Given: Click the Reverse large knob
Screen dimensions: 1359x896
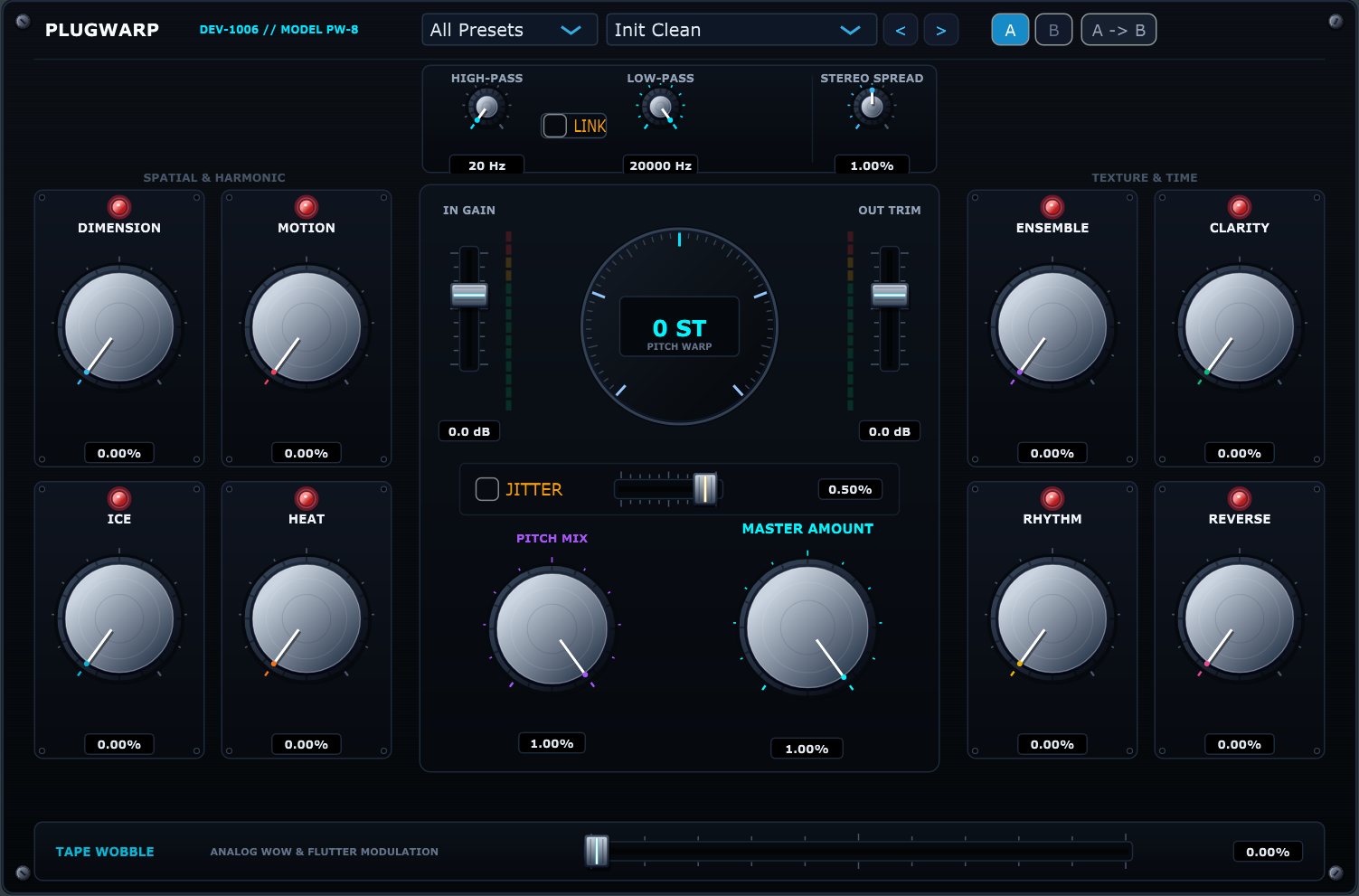Looking at the screenshot, I should pos(1240,618).
